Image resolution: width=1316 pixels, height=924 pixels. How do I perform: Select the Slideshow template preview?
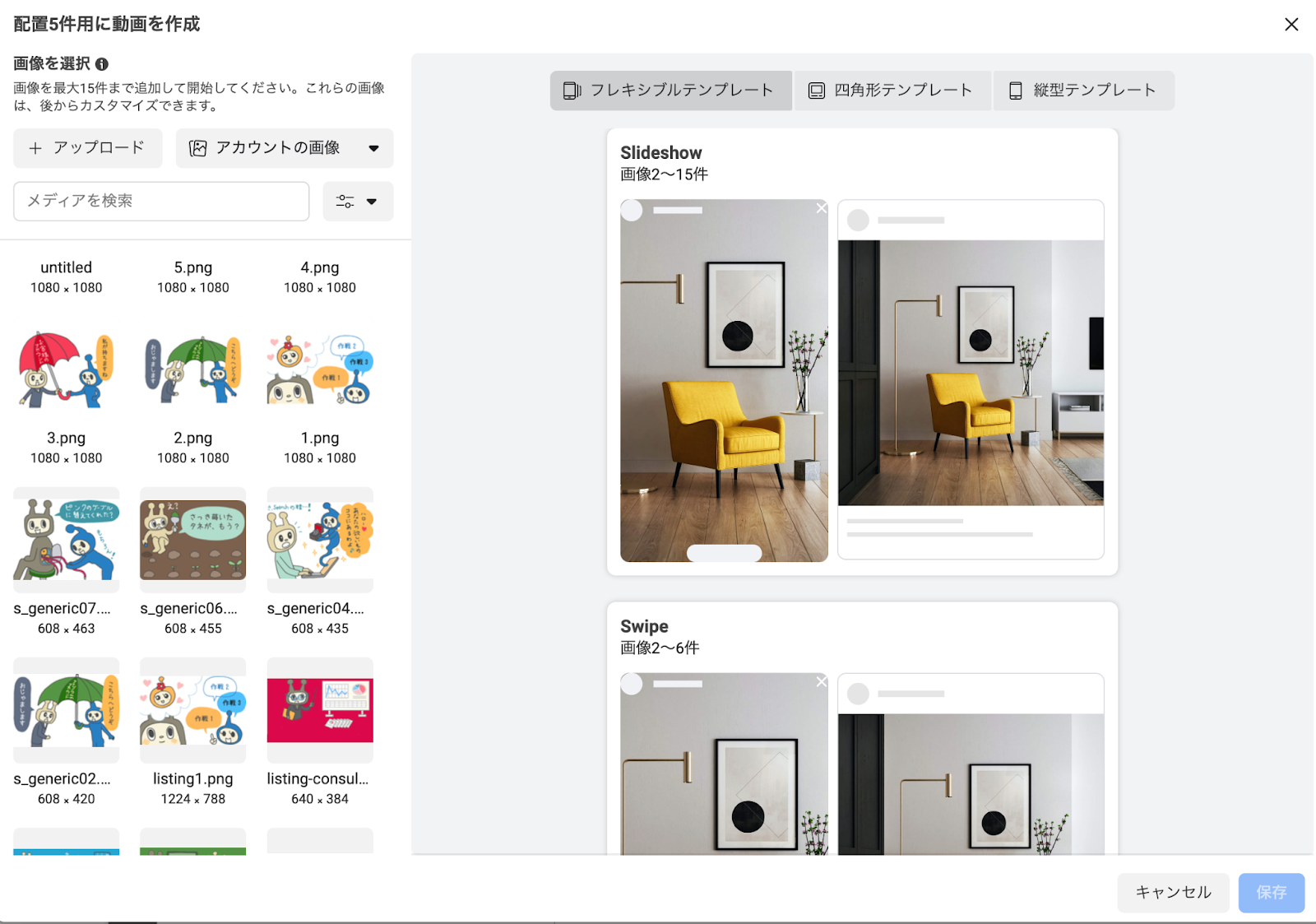[862, 380]
